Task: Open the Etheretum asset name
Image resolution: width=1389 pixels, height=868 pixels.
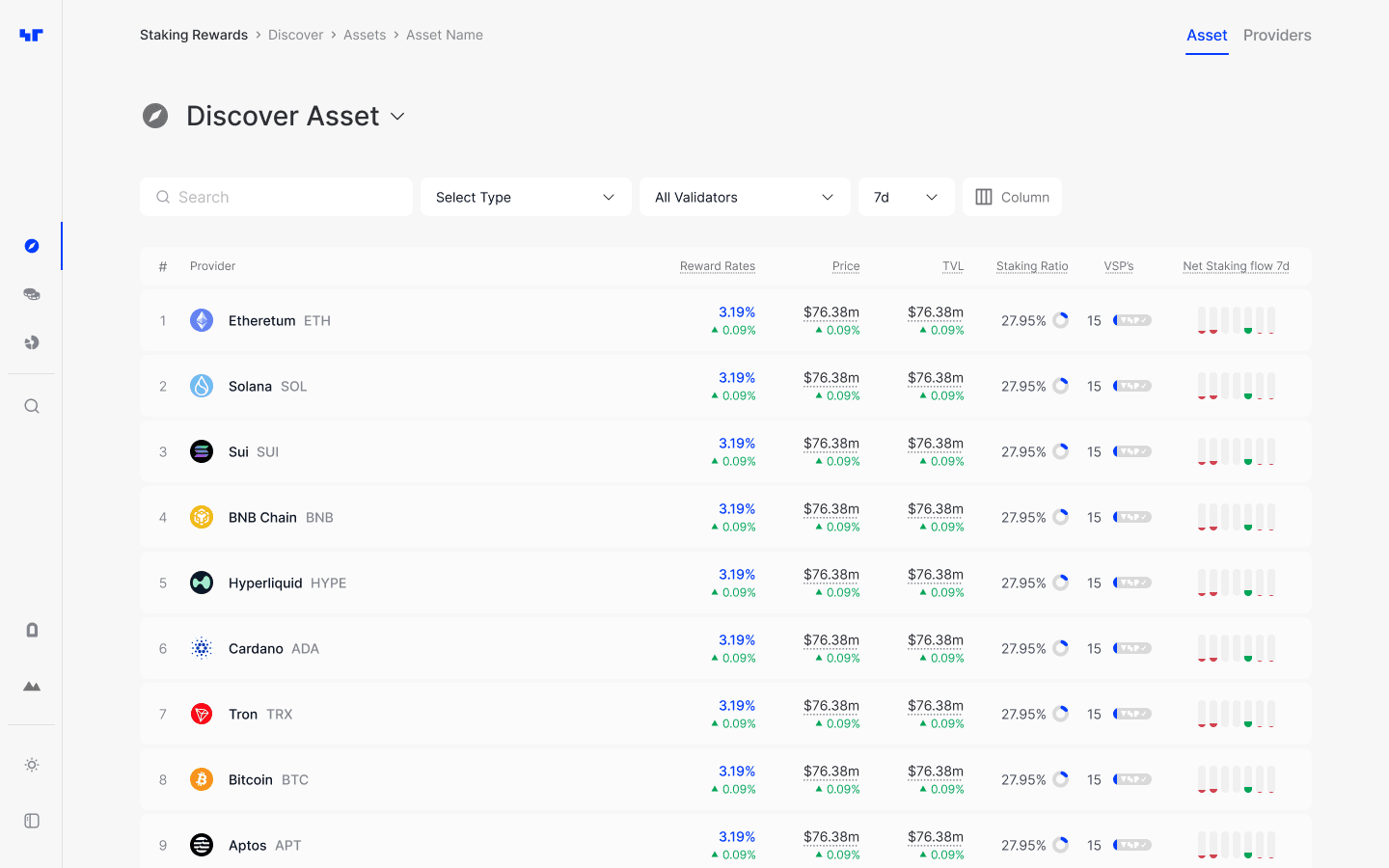Action: pos(262,320)
